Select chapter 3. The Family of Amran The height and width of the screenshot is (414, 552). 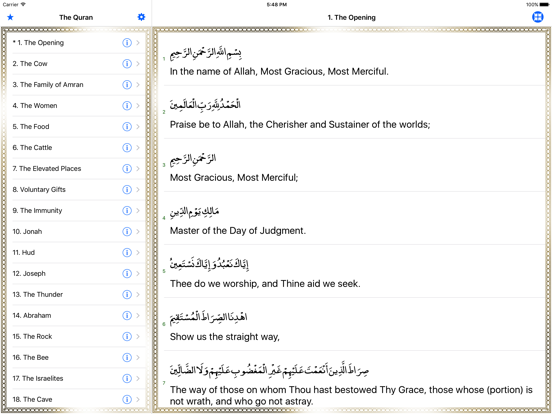pos(76,84)
